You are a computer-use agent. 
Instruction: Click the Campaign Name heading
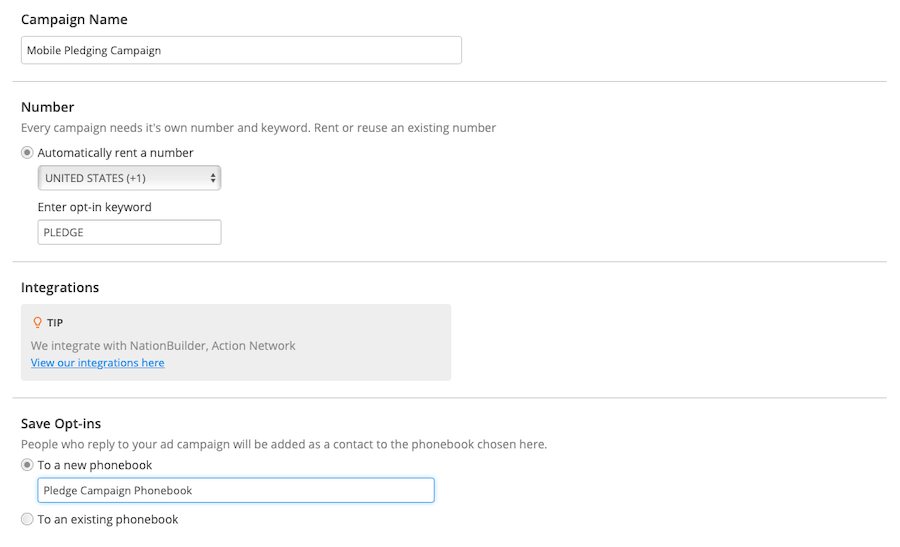74,20
